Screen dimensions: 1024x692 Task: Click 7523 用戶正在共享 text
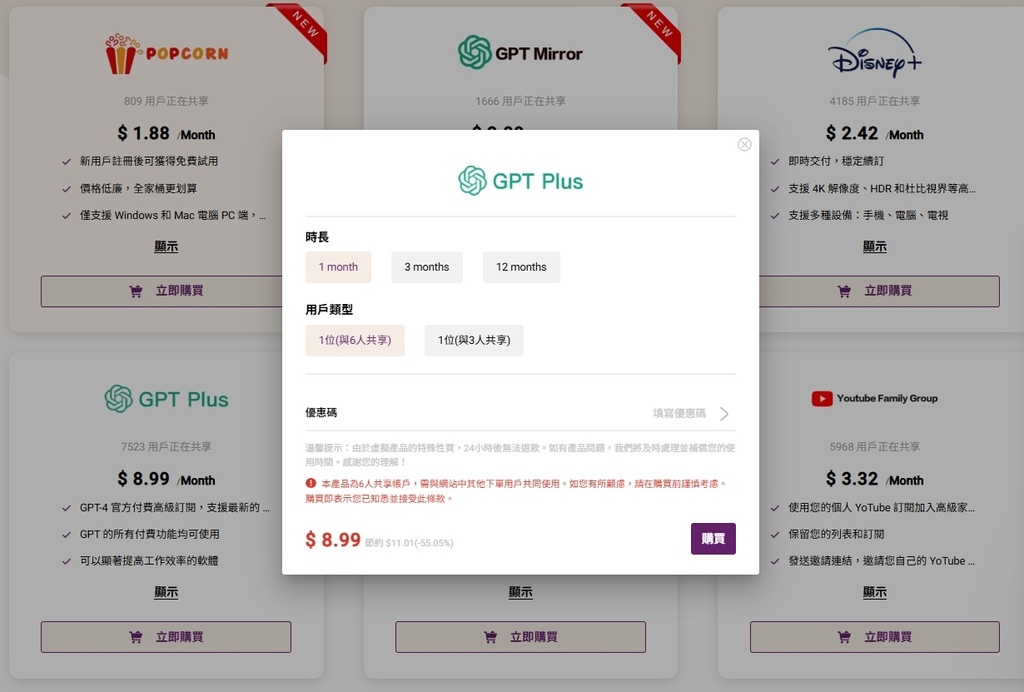click(x=167, y=447)
